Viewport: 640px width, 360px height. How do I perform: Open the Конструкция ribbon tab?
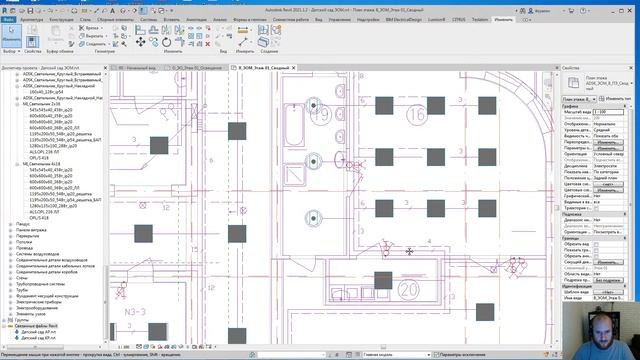click(x=61, y=20)
